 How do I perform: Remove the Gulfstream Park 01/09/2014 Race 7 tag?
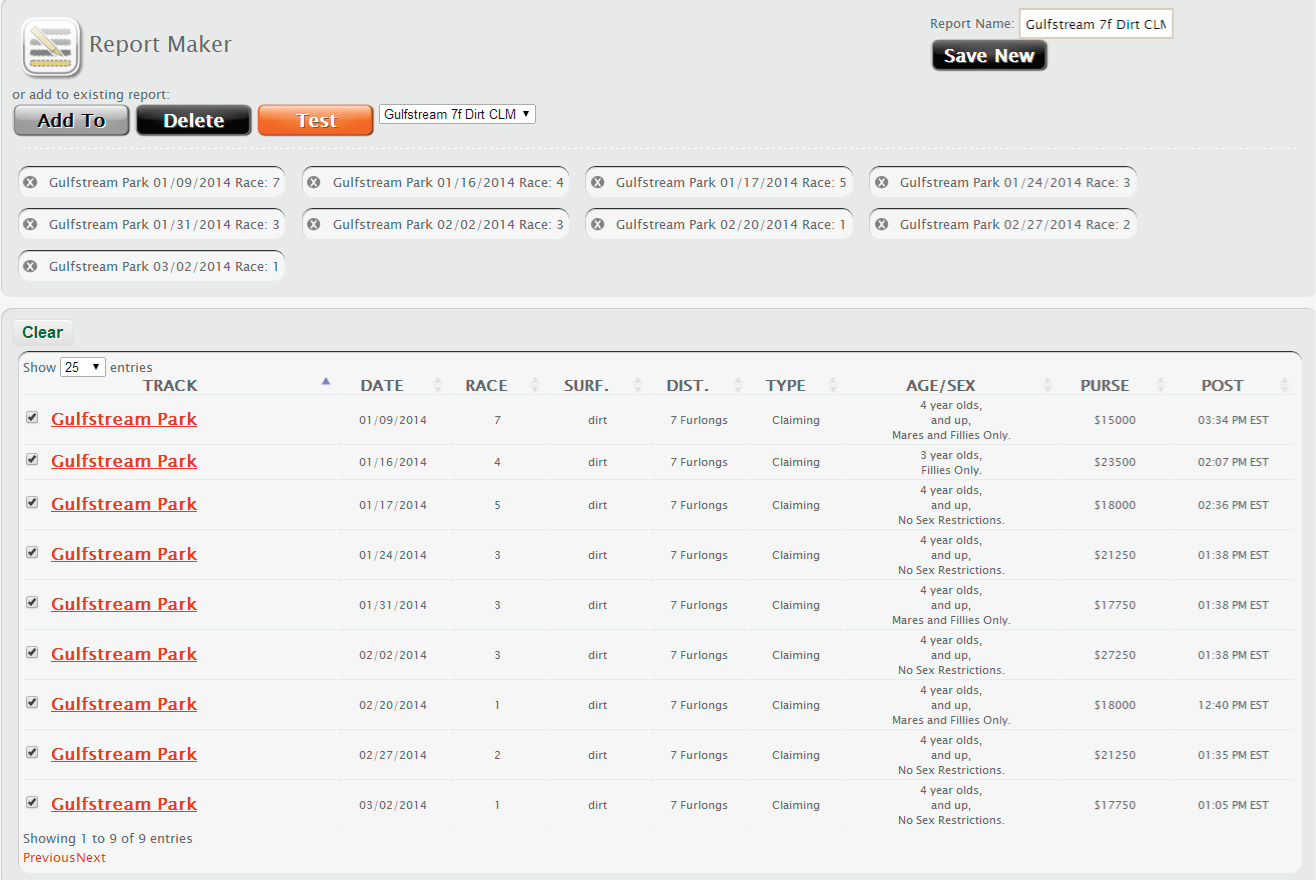[30, 182]
